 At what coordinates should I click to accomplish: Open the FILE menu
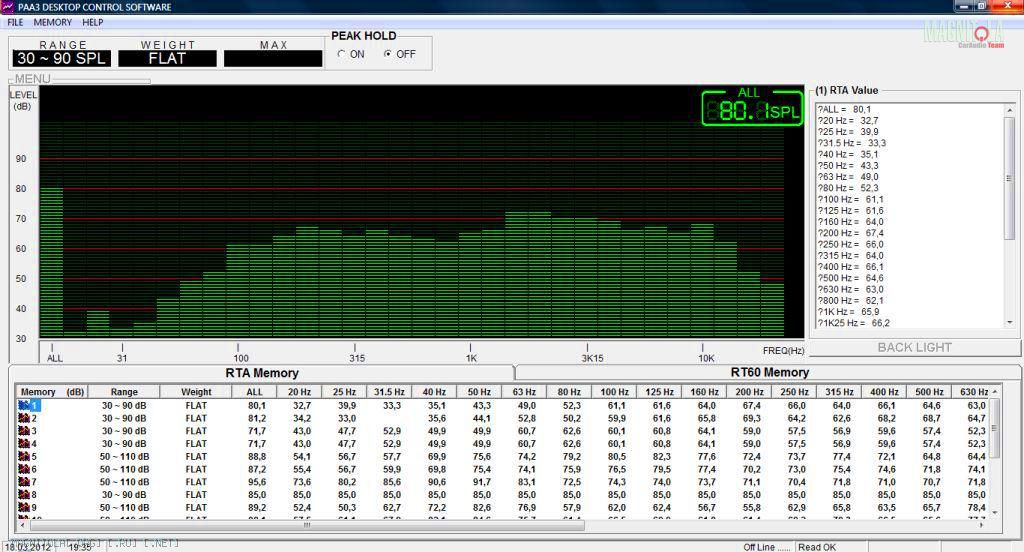point(15,22)
